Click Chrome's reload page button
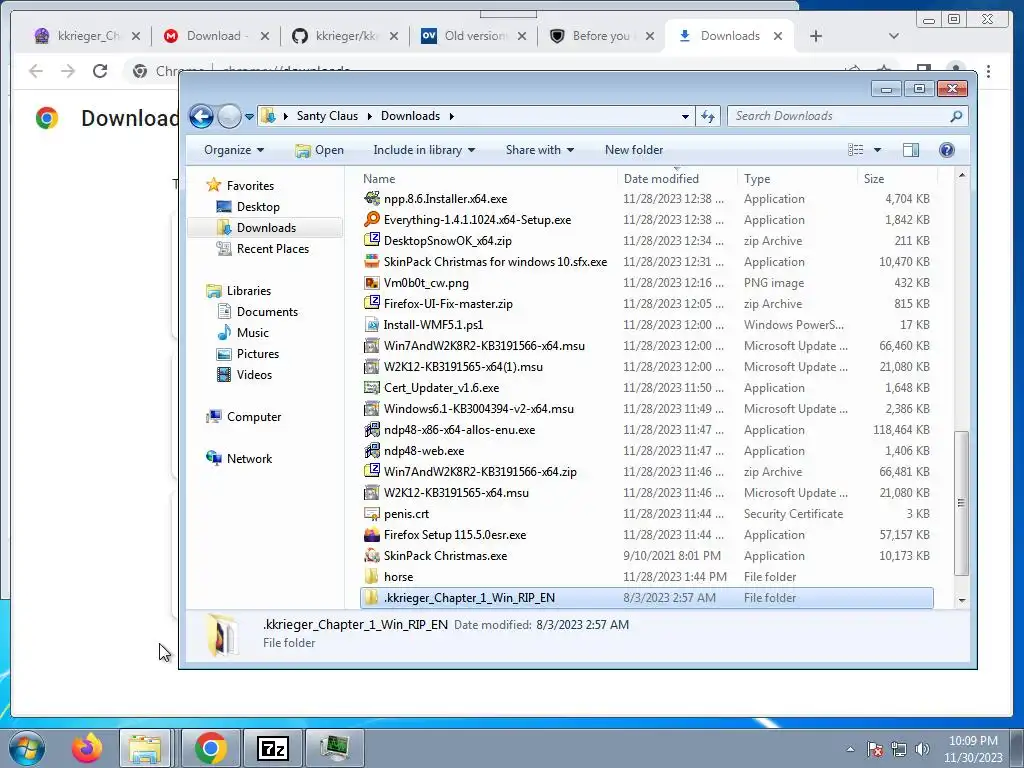 pos(100,71)
